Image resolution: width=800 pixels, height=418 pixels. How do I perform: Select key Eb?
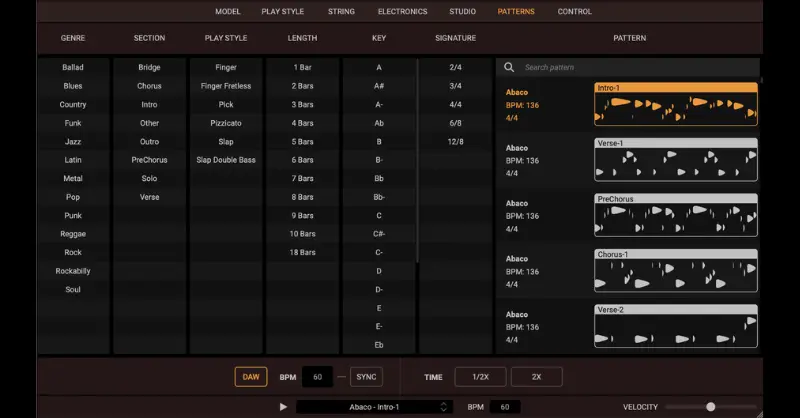(379, 345)
